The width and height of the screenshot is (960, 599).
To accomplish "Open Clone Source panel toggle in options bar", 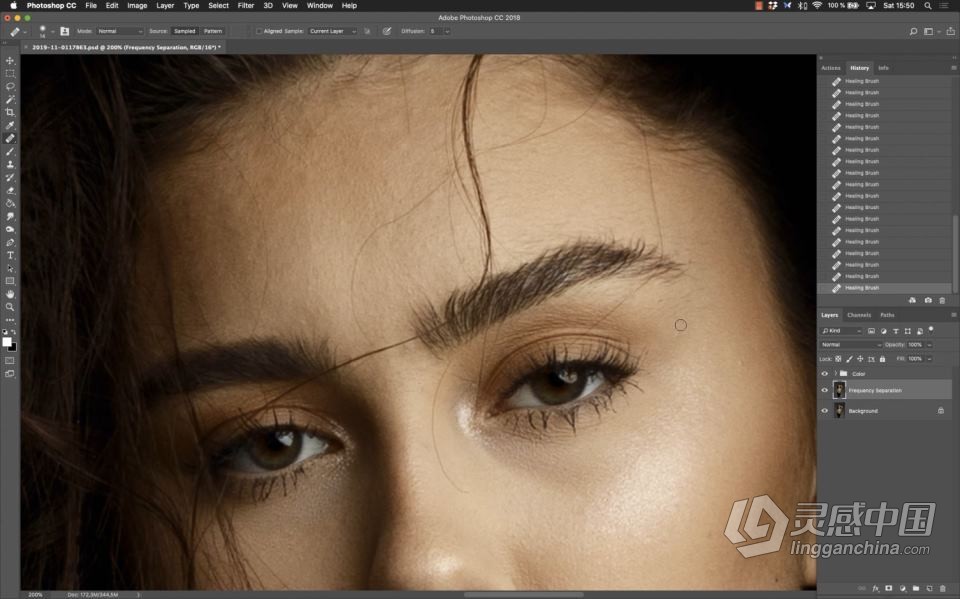I will 64,31.
